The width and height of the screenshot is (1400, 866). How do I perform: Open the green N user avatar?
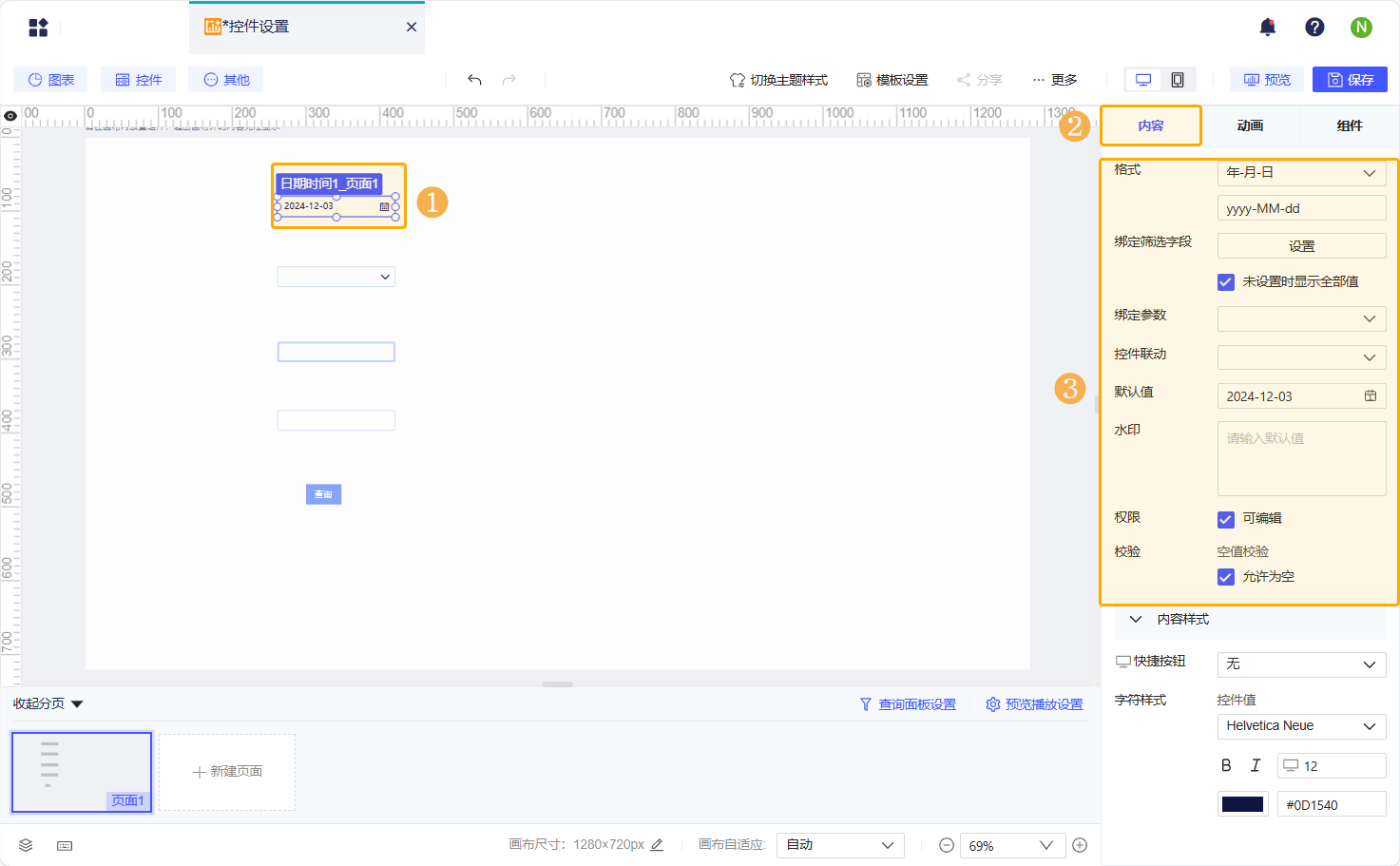1361,27
